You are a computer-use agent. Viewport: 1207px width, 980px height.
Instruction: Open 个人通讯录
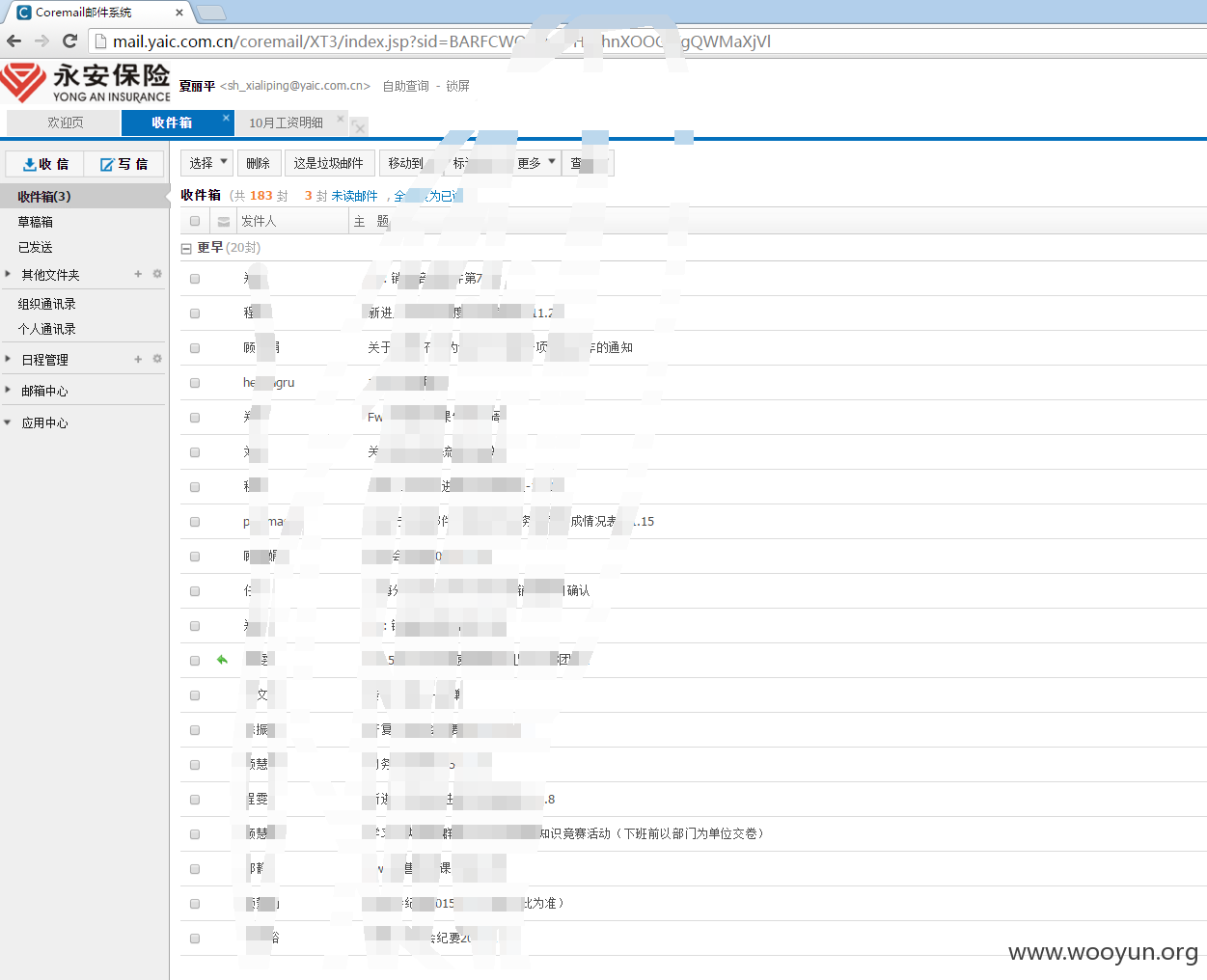[x=46, y=329]
